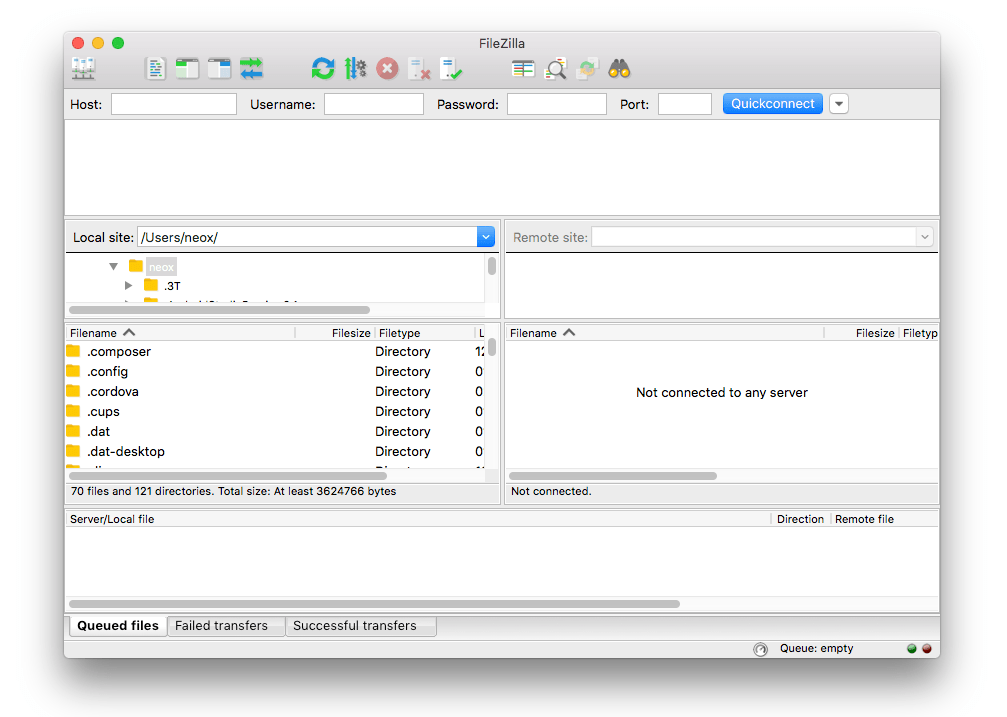Open the Site Manager icon
The image size is (1007, 717).
[83, 68]
